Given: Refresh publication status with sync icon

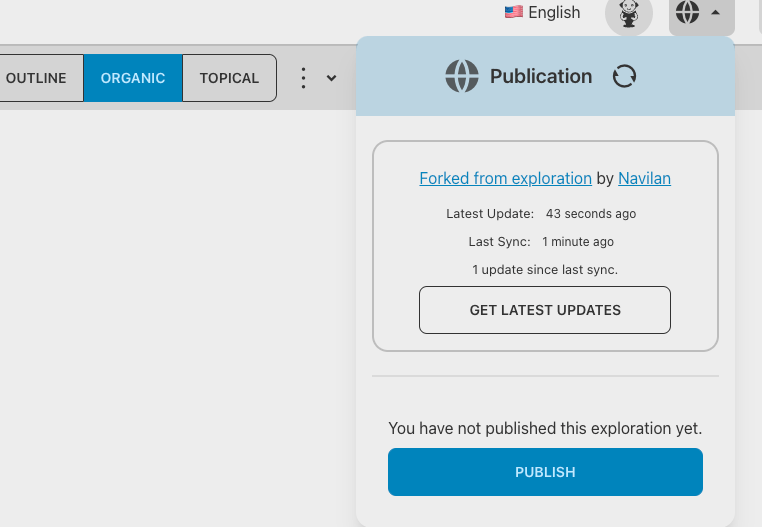Looking at the screenshot, I should pyautogui.click(x=625, y=76).
